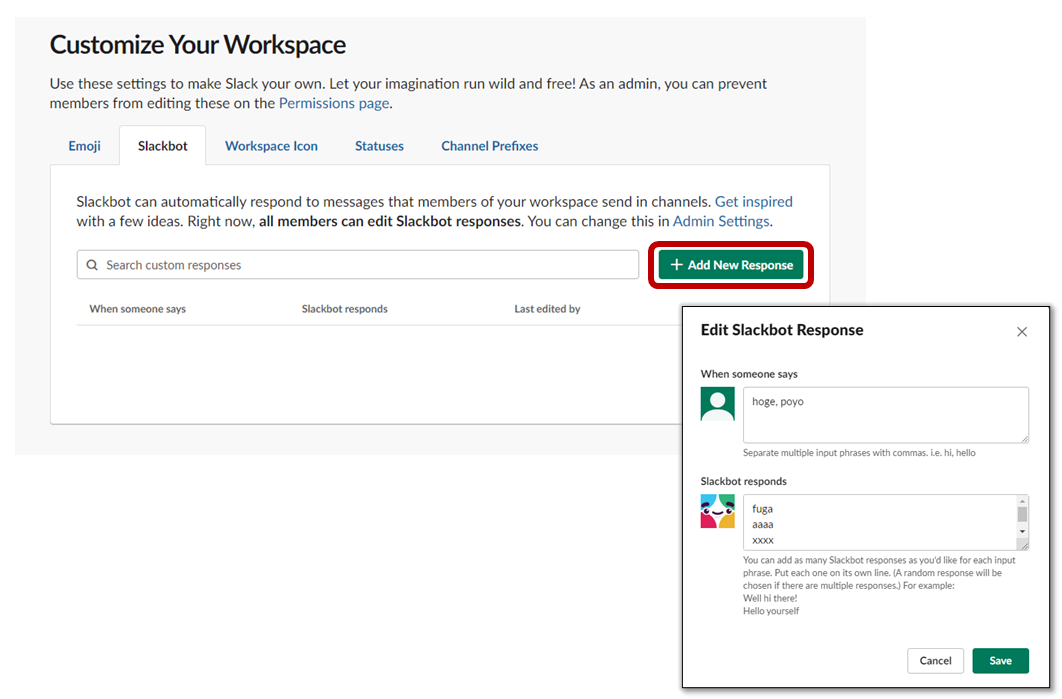Click the scrollbar up arrow in Slackbot responds box
1062x699 pixels.
[1023, 500]
